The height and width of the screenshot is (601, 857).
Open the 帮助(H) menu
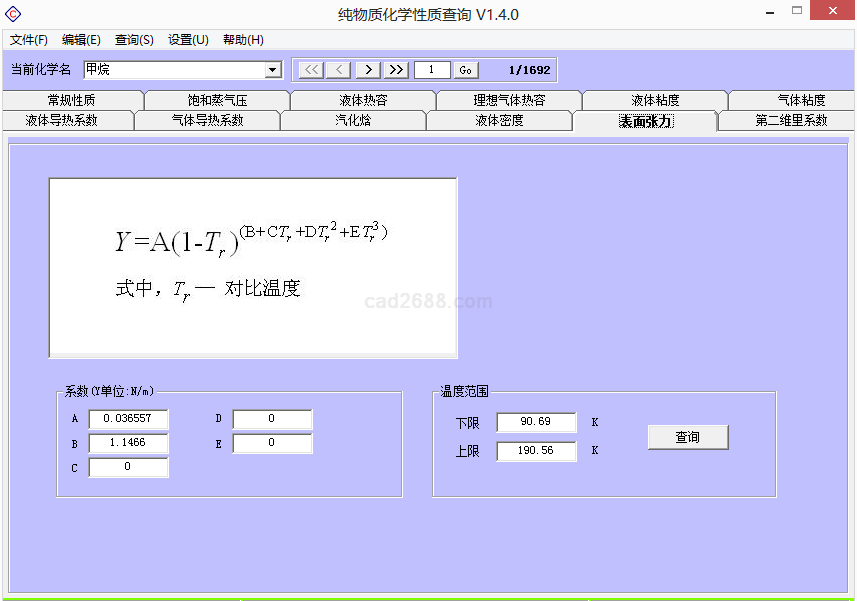click(243, 40)
